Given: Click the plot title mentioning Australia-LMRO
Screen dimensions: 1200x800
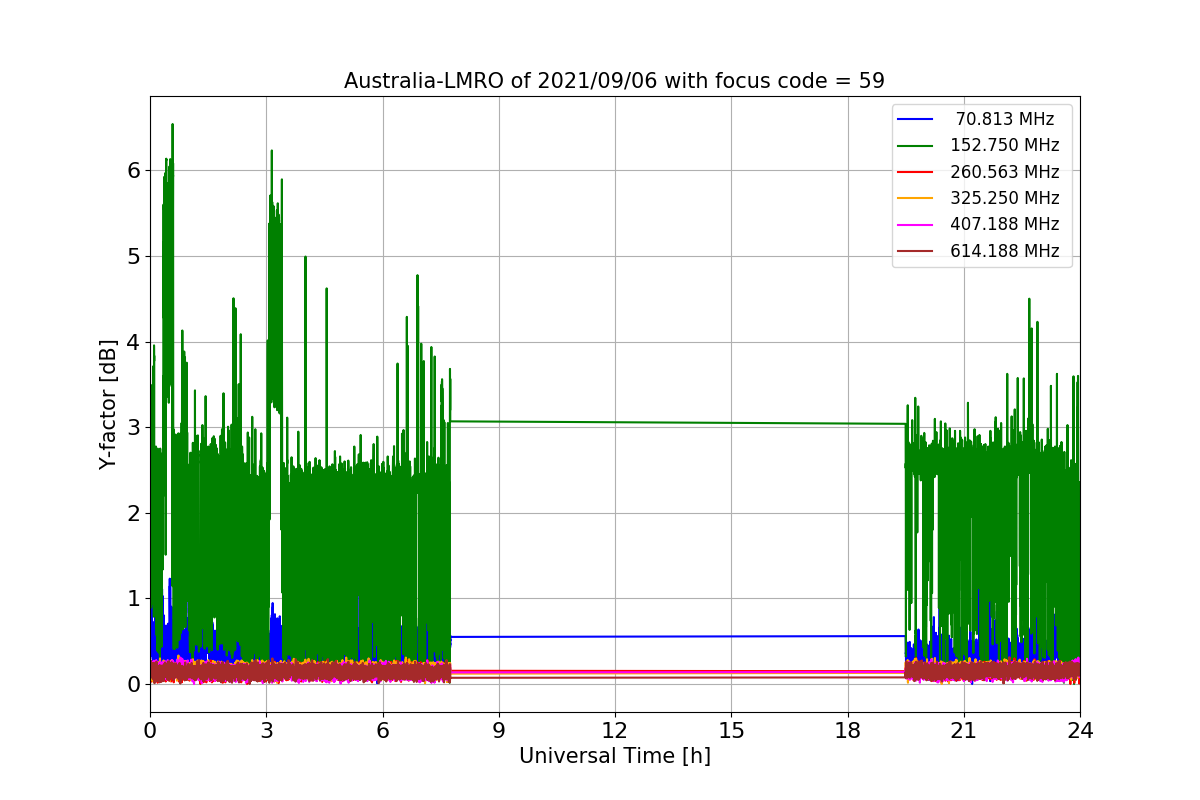Looking at the screenshot, I should pos(614,81).
